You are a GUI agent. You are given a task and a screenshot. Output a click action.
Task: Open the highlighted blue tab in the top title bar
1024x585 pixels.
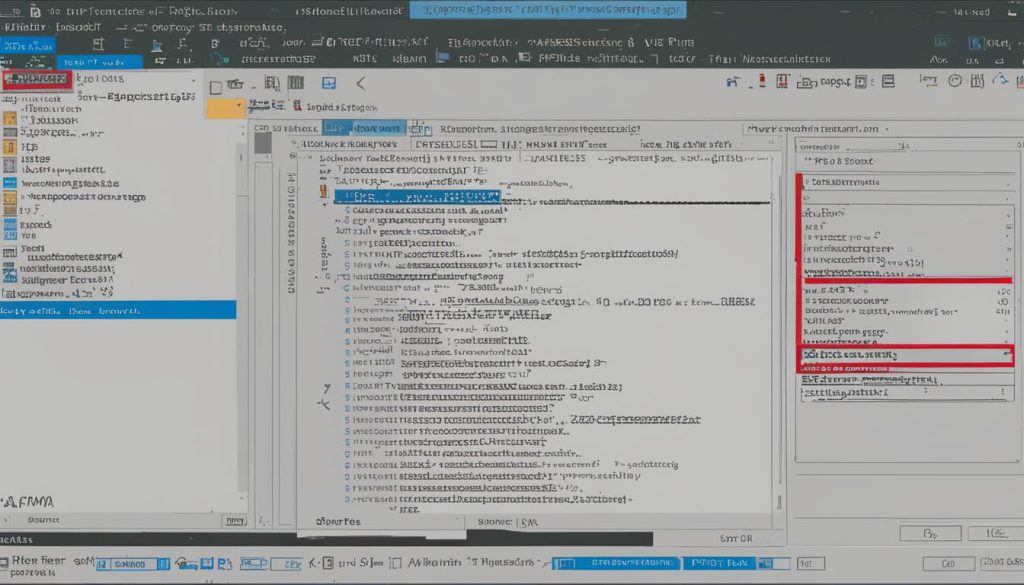[x=548, y=10]
